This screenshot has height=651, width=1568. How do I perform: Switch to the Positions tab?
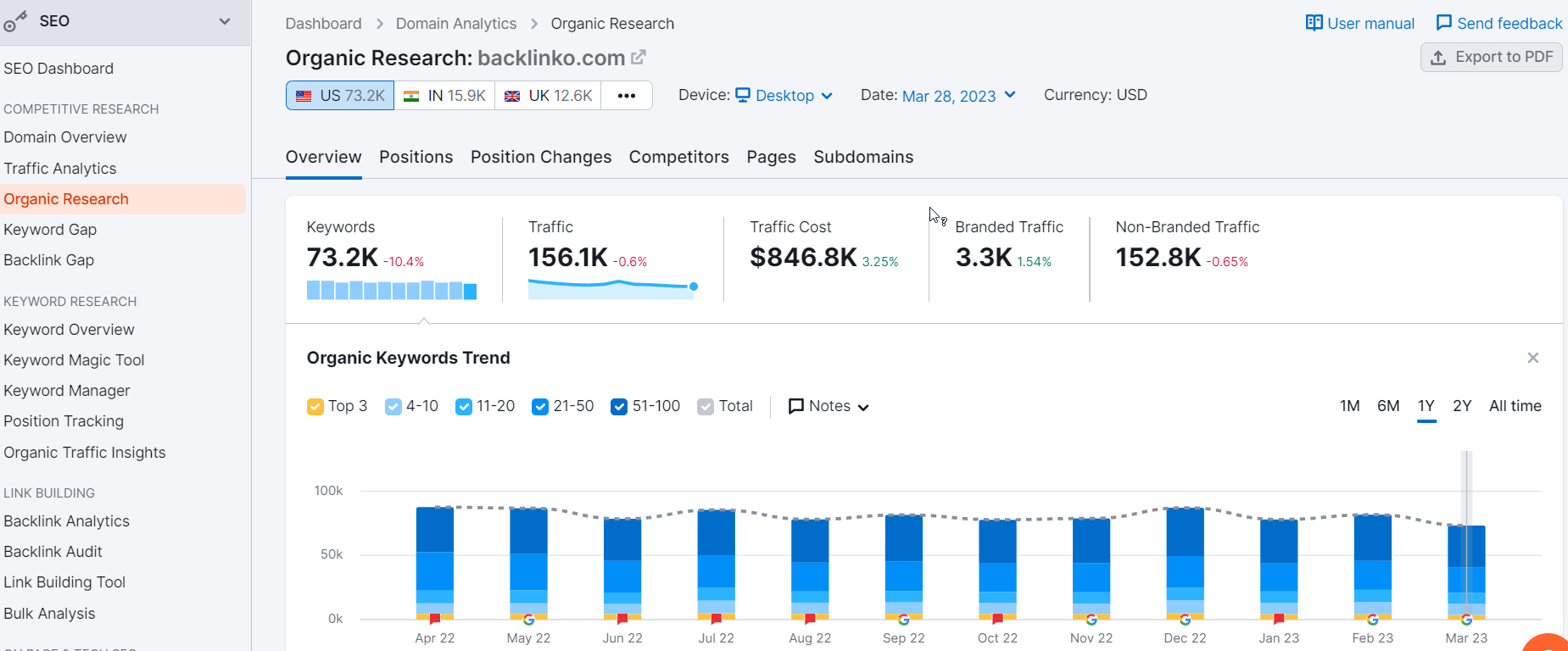point(416,157)
